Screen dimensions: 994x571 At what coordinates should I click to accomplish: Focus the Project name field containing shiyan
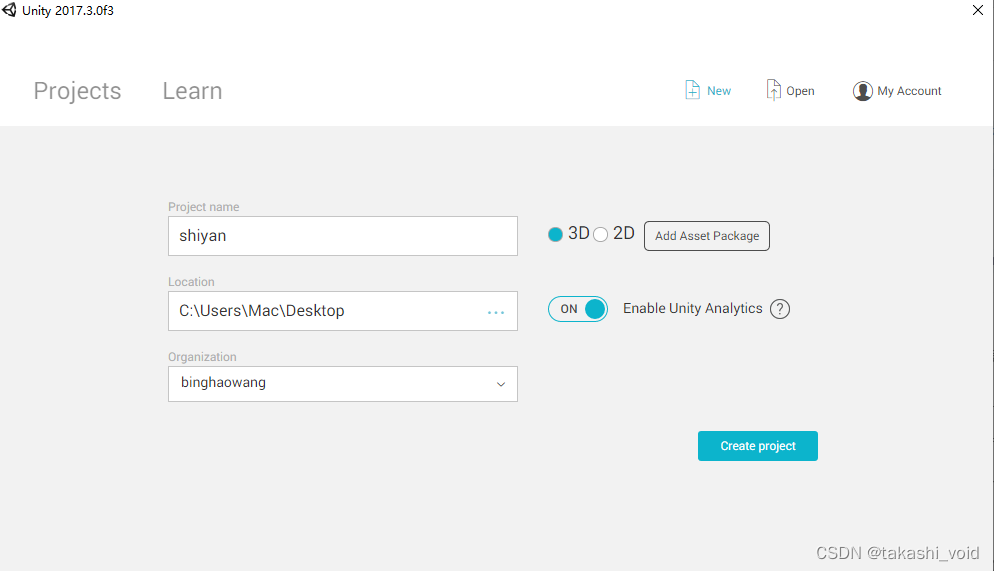click(x=342, y=236)
